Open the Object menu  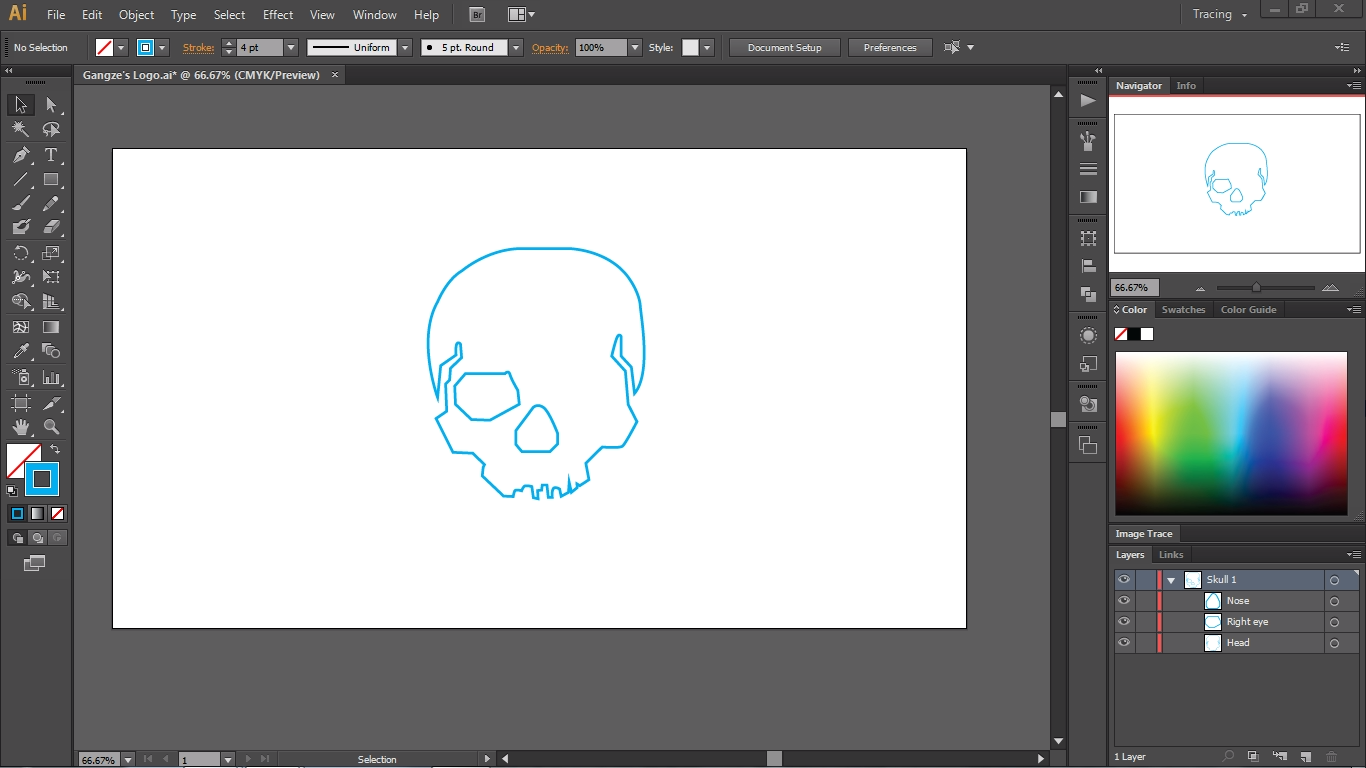(136, 15)
